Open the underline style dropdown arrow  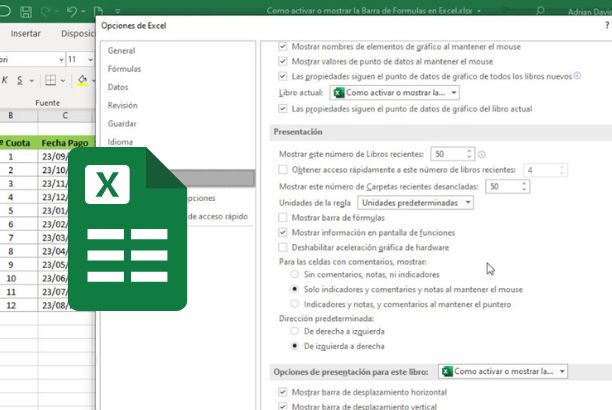(32, 81)
